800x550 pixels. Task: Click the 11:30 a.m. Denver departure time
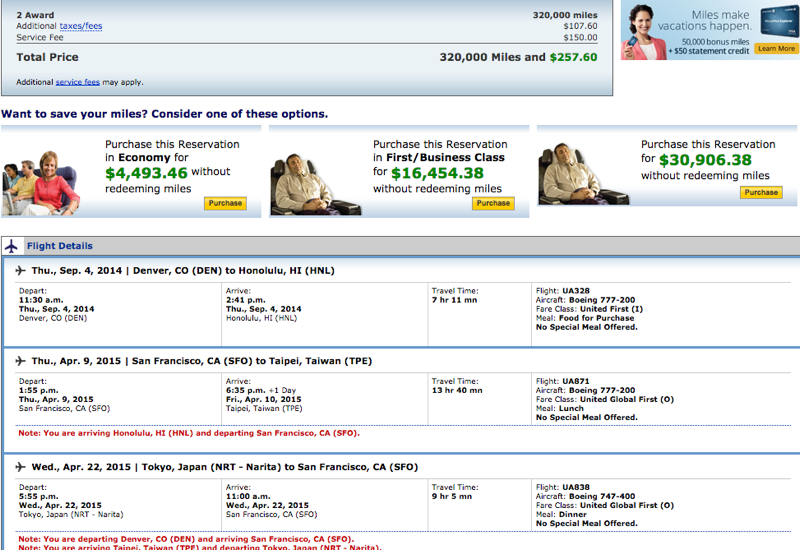[x=41, y=300]
